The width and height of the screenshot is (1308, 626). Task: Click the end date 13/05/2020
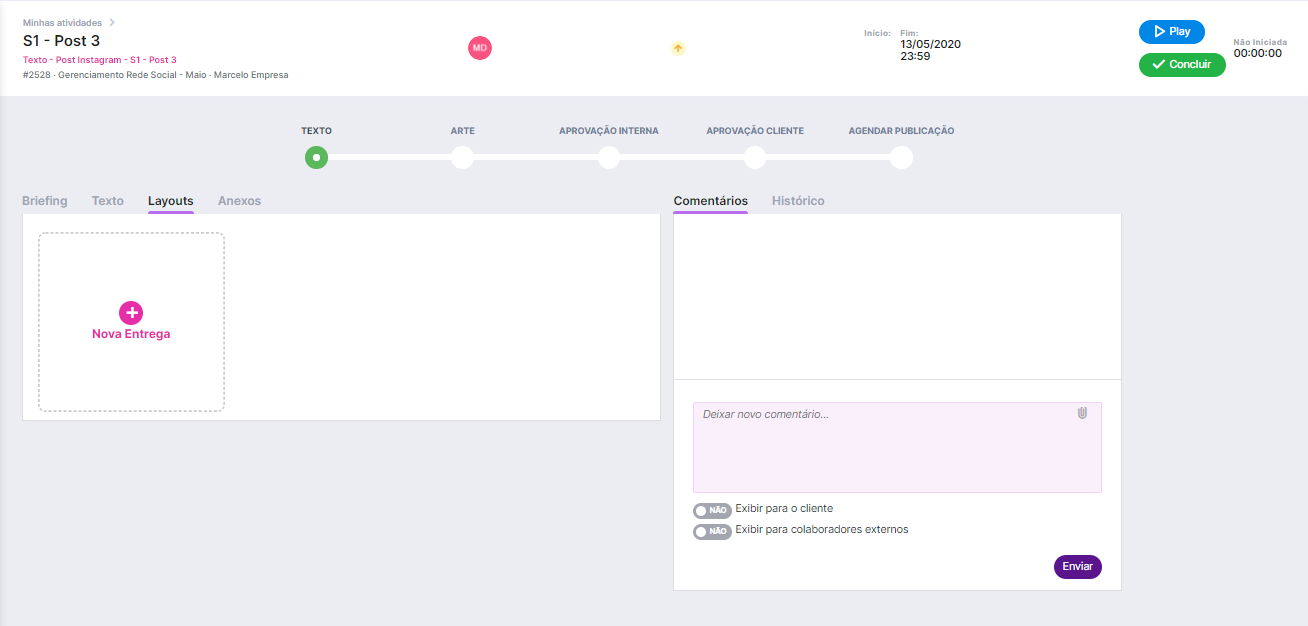930,44
